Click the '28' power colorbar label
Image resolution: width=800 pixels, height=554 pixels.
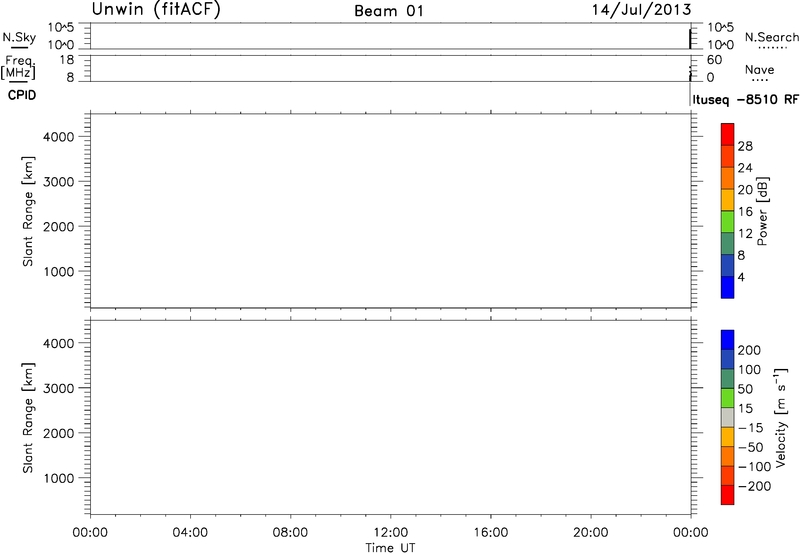coord(745,146)
